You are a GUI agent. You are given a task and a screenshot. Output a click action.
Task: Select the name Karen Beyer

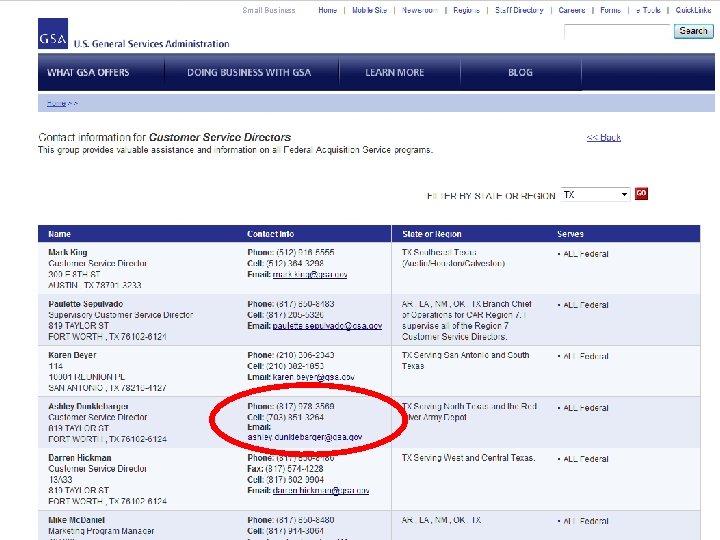pos(72,355)
